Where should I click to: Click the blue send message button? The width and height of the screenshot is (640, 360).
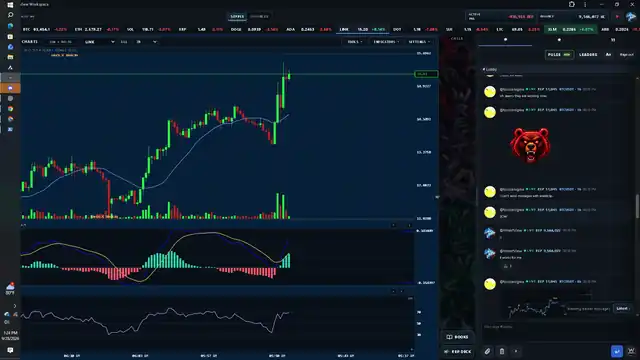click(617, 351)
